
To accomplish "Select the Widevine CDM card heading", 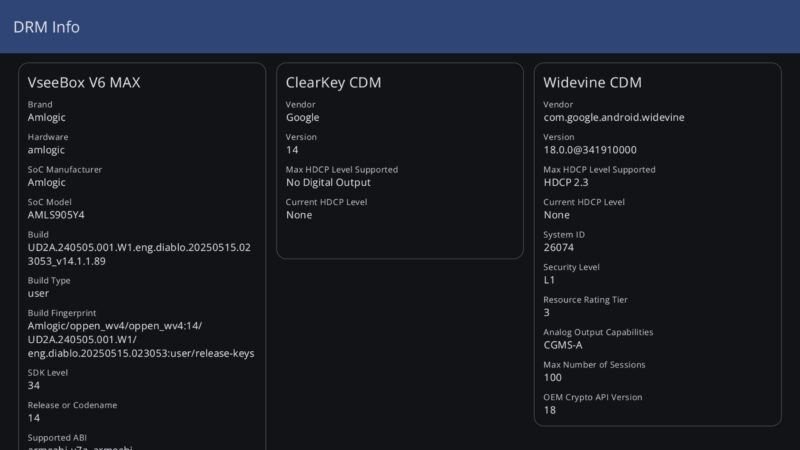I will [592, 83].
